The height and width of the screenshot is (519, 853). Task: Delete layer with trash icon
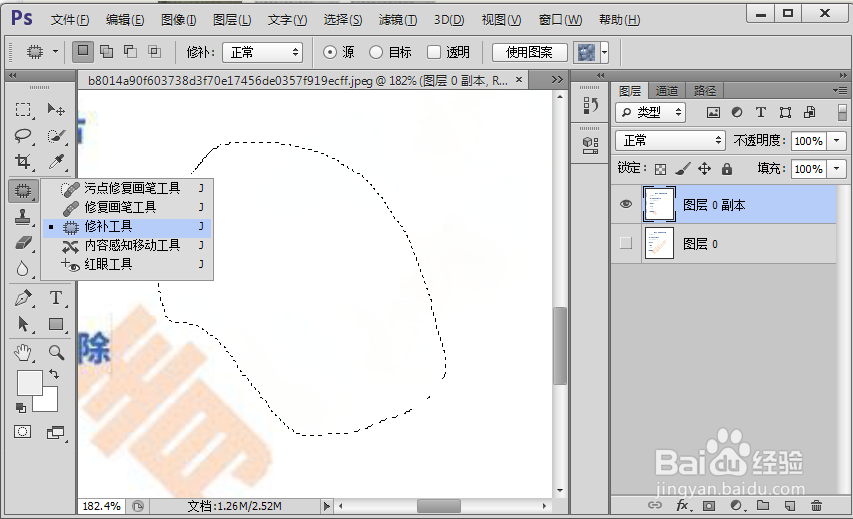[816, 506]
